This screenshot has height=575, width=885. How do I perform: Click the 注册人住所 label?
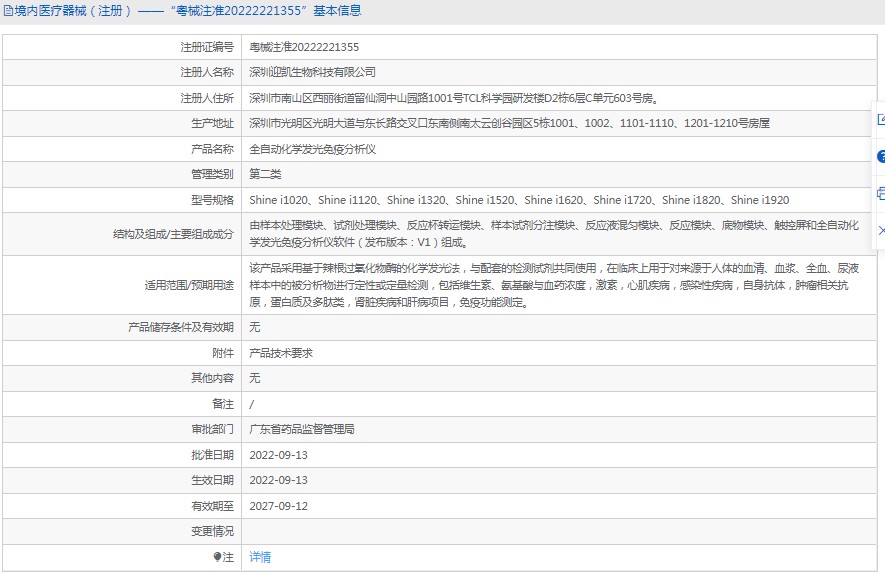pyautogui.click(x=207, y=98)
